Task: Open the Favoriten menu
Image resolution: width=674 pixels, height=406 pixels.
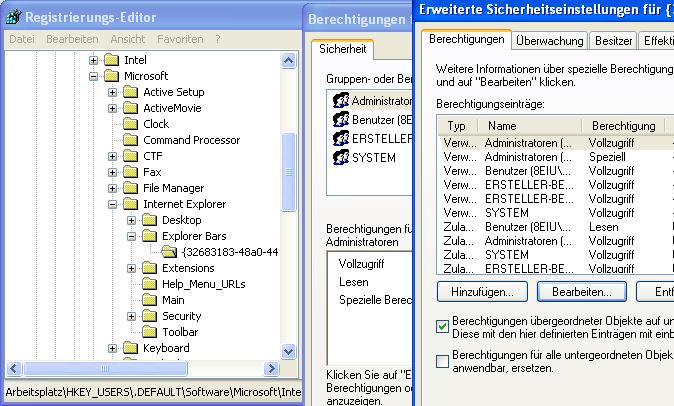Action: click(180, 39)
